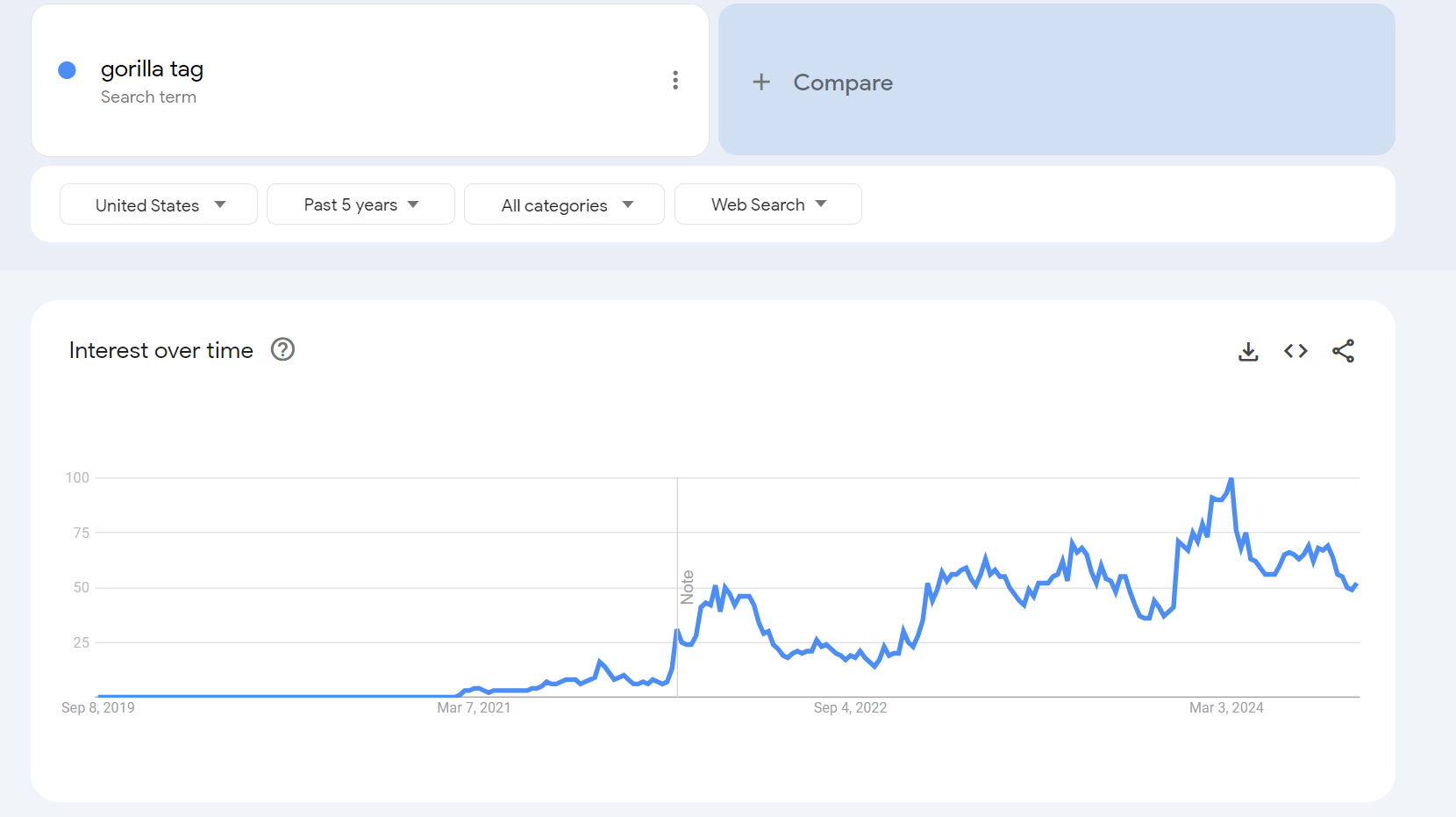Screen dimensions: 1456x817
Task: Open the United States region dropdown
Action: point(159,204)
